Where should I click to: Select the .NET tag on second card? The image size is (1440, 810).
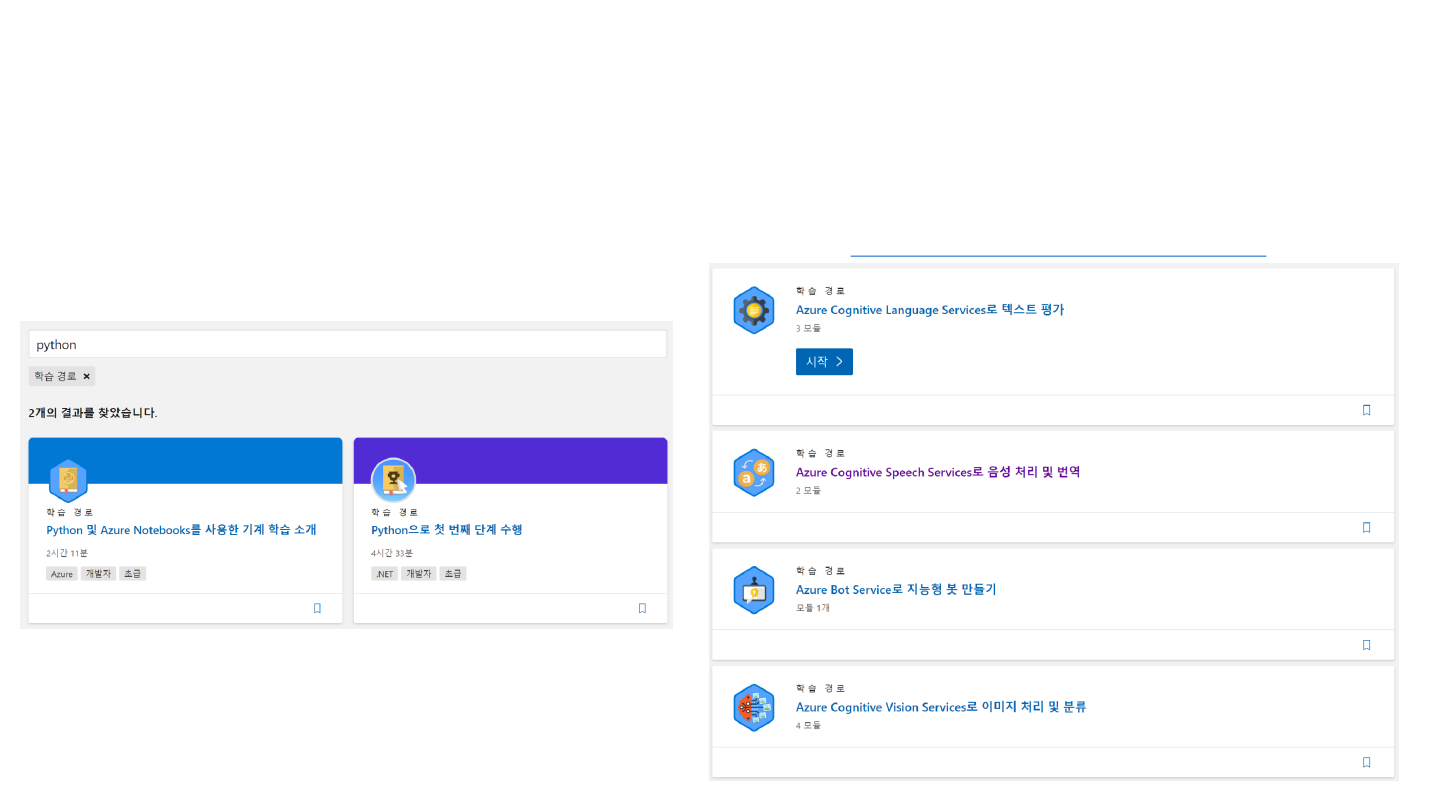384,574
